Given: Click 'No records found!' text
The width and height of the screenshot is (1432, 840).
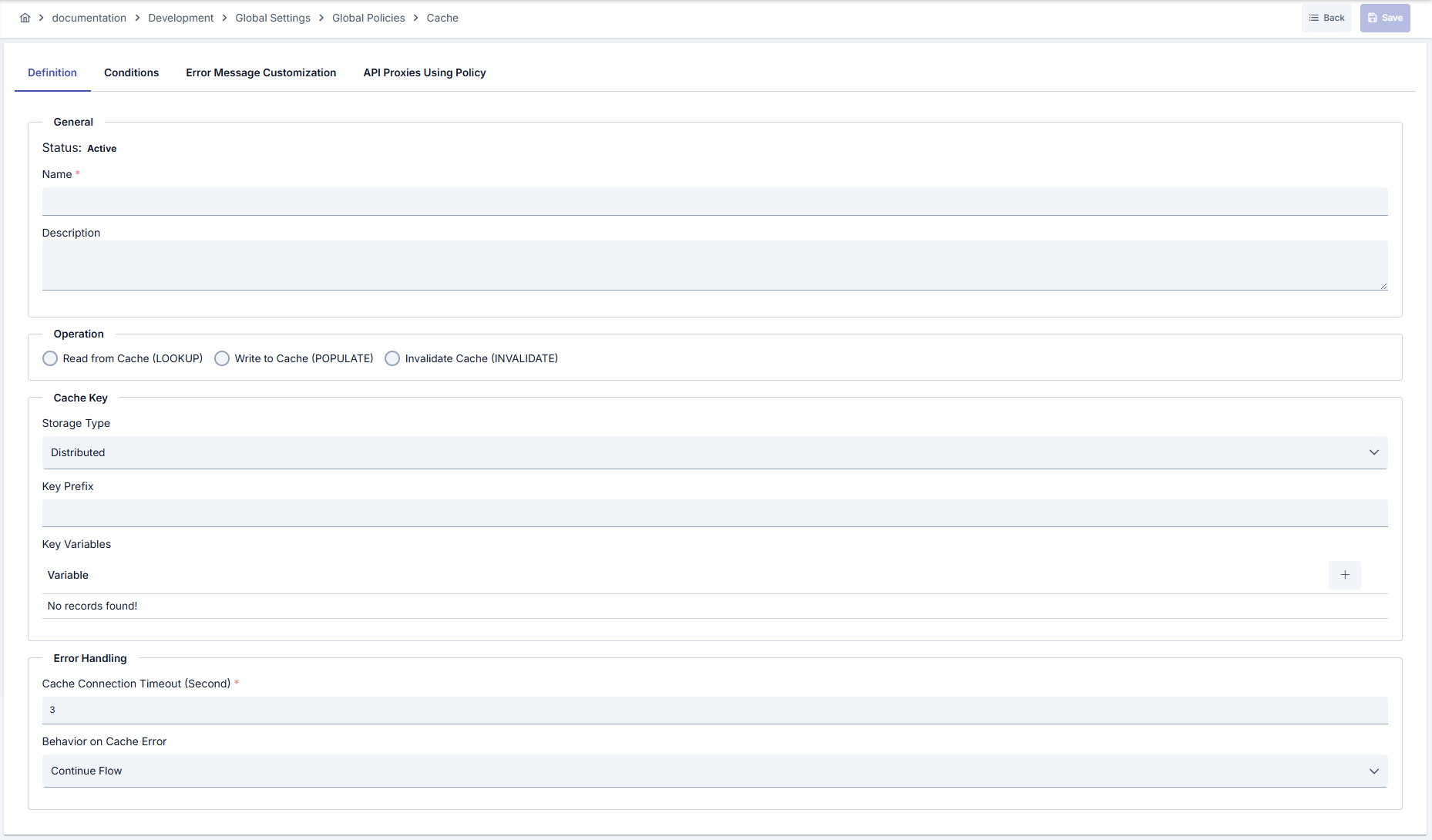Looking at the screenshot, I should click(x=92, y=606).
